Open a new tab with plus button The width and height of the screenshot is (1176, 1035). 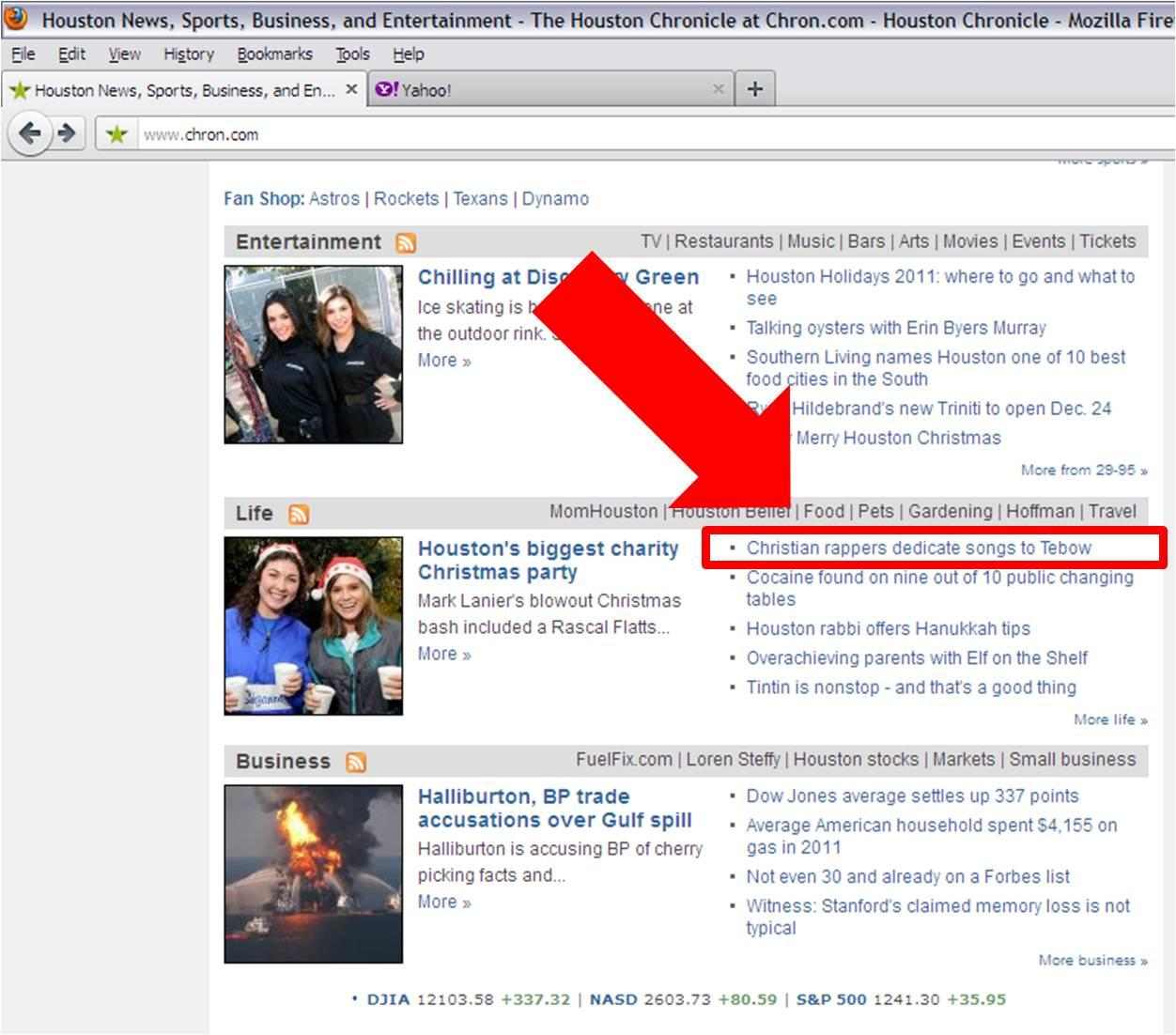pyautogui.click(x=754, y=89)
